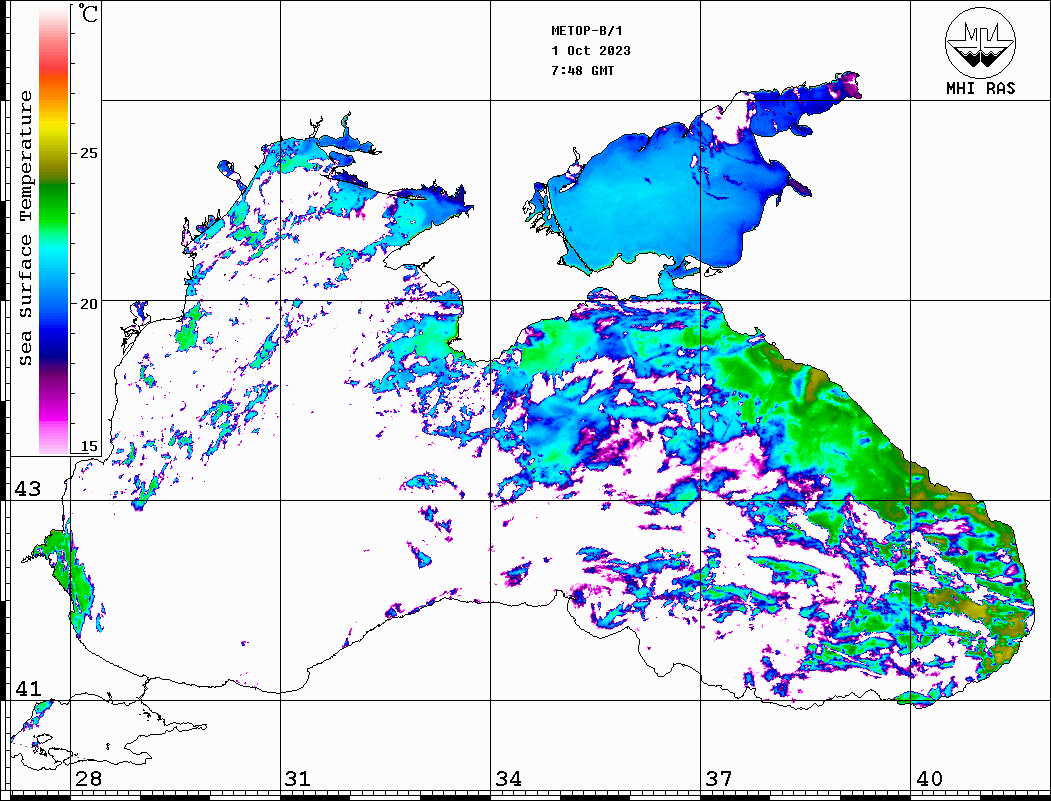Click the longitude label 28
This screenshot has height=801, width=1051.
88,779
